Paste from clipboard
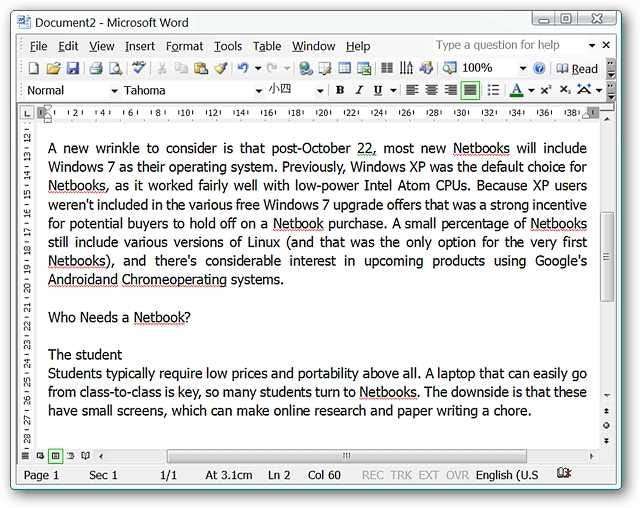Screen dimensions: 640x508 [201, 68]
